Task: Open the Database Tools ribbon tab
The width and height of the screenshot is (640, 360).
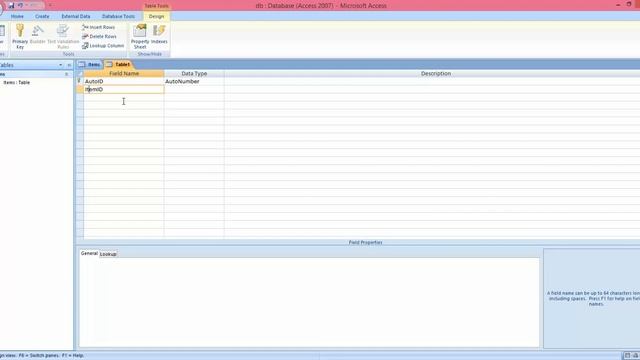Action: point(118,16)
